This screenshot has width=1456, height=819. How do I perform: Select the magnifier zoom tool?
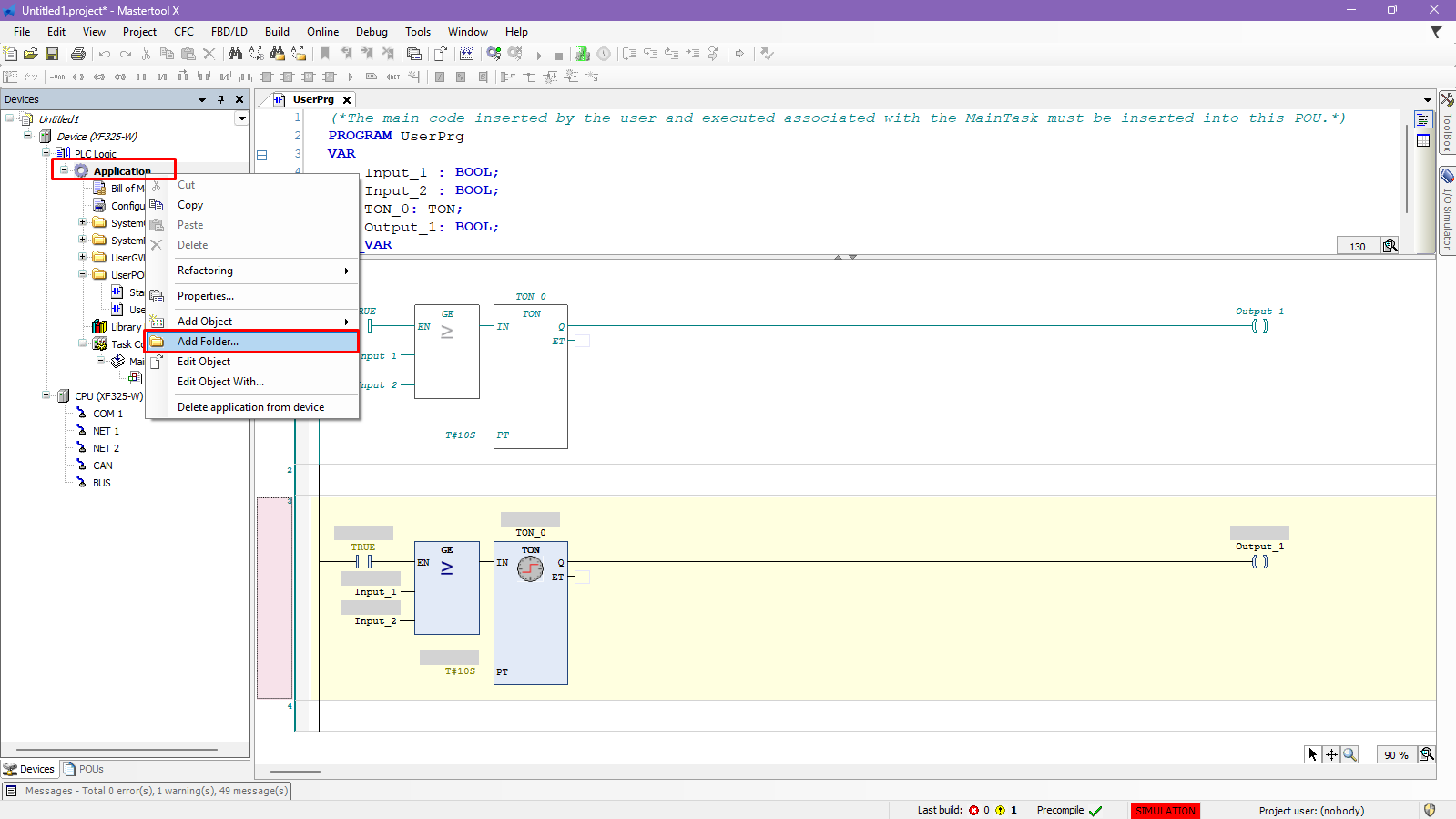[x=1349, y=754]
